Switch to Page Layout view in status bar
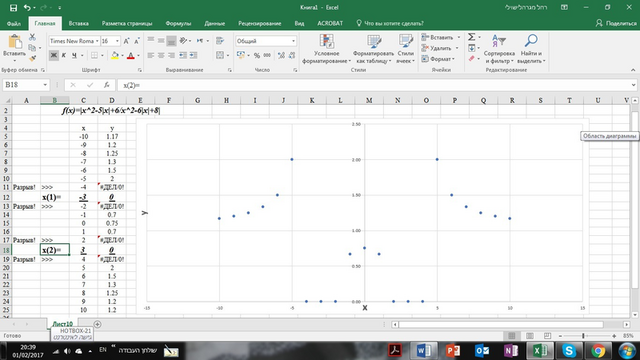640x360 pixels. tap(530, 336)
